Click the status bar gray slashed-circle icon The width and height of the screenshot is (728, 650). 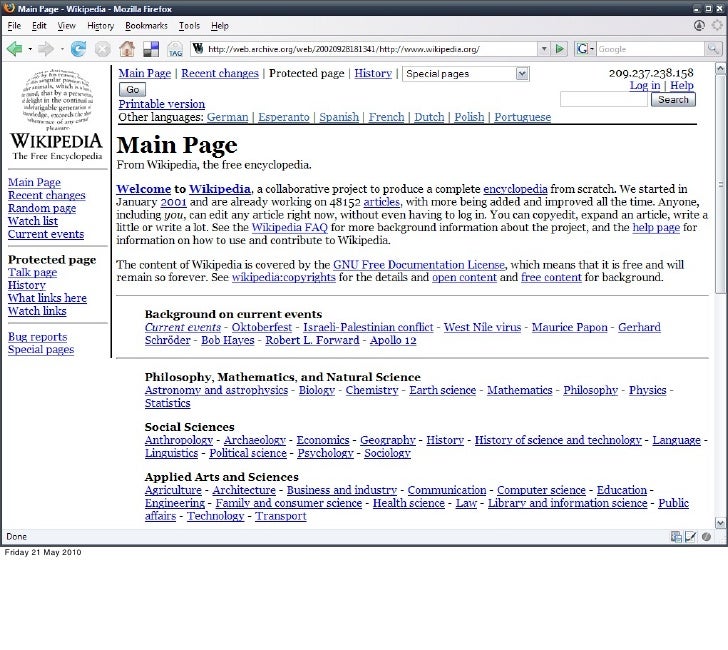(x=706, y=537)
